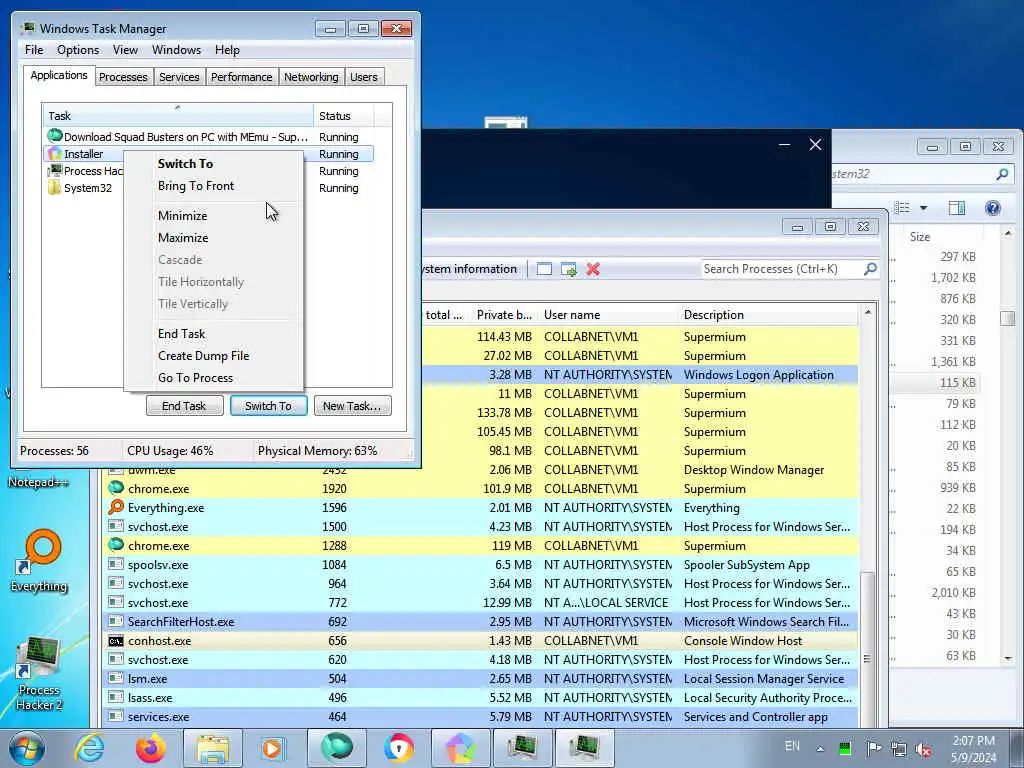The width and height of the screenshot is (1024, 768).
Task: Change view using Explorer view icon
Action: click(x=902, y=208)
